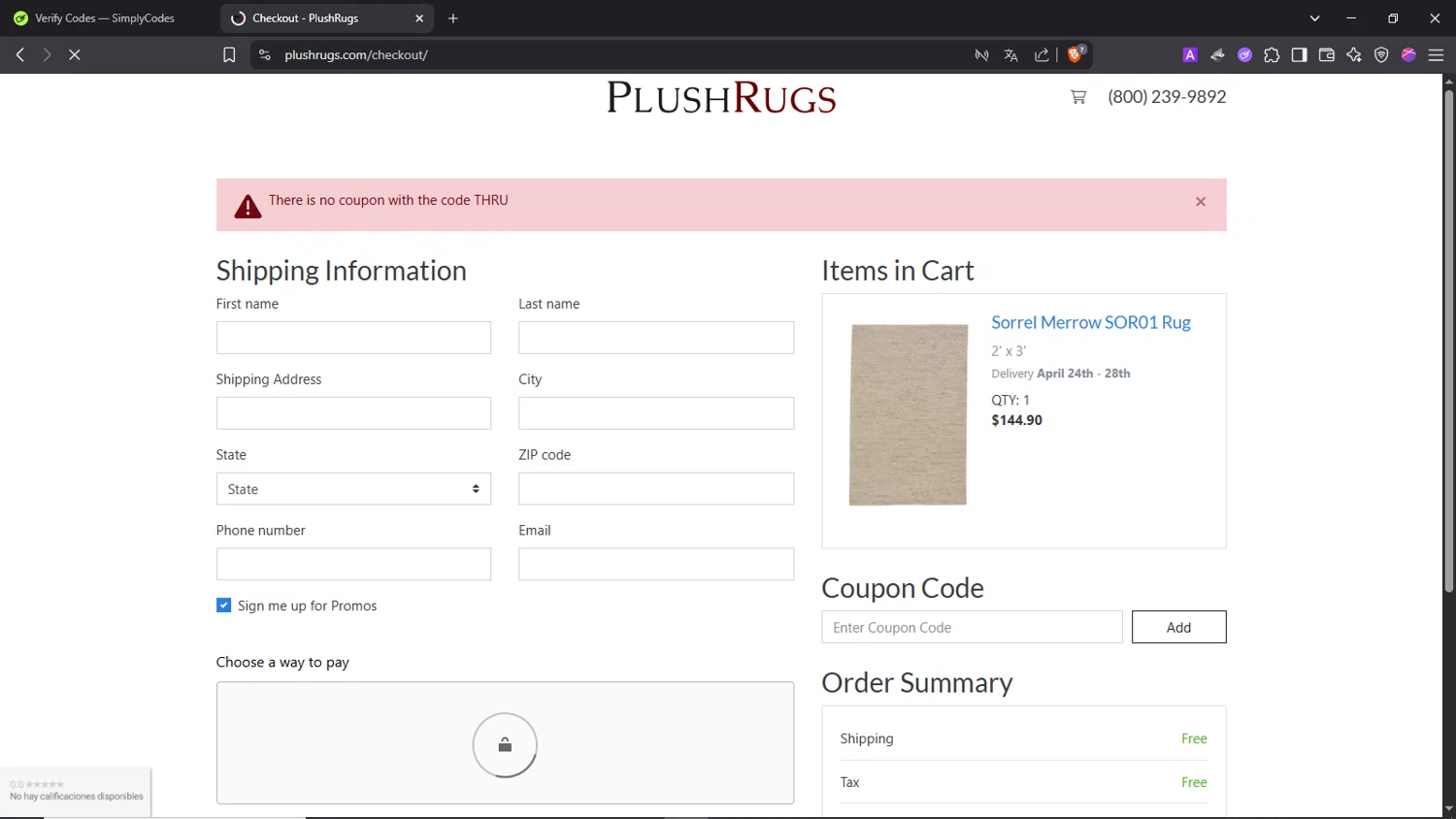Screen dimensions: 1456x819
Task: Open a new browser tab
Action: click(x=453, y=18)
